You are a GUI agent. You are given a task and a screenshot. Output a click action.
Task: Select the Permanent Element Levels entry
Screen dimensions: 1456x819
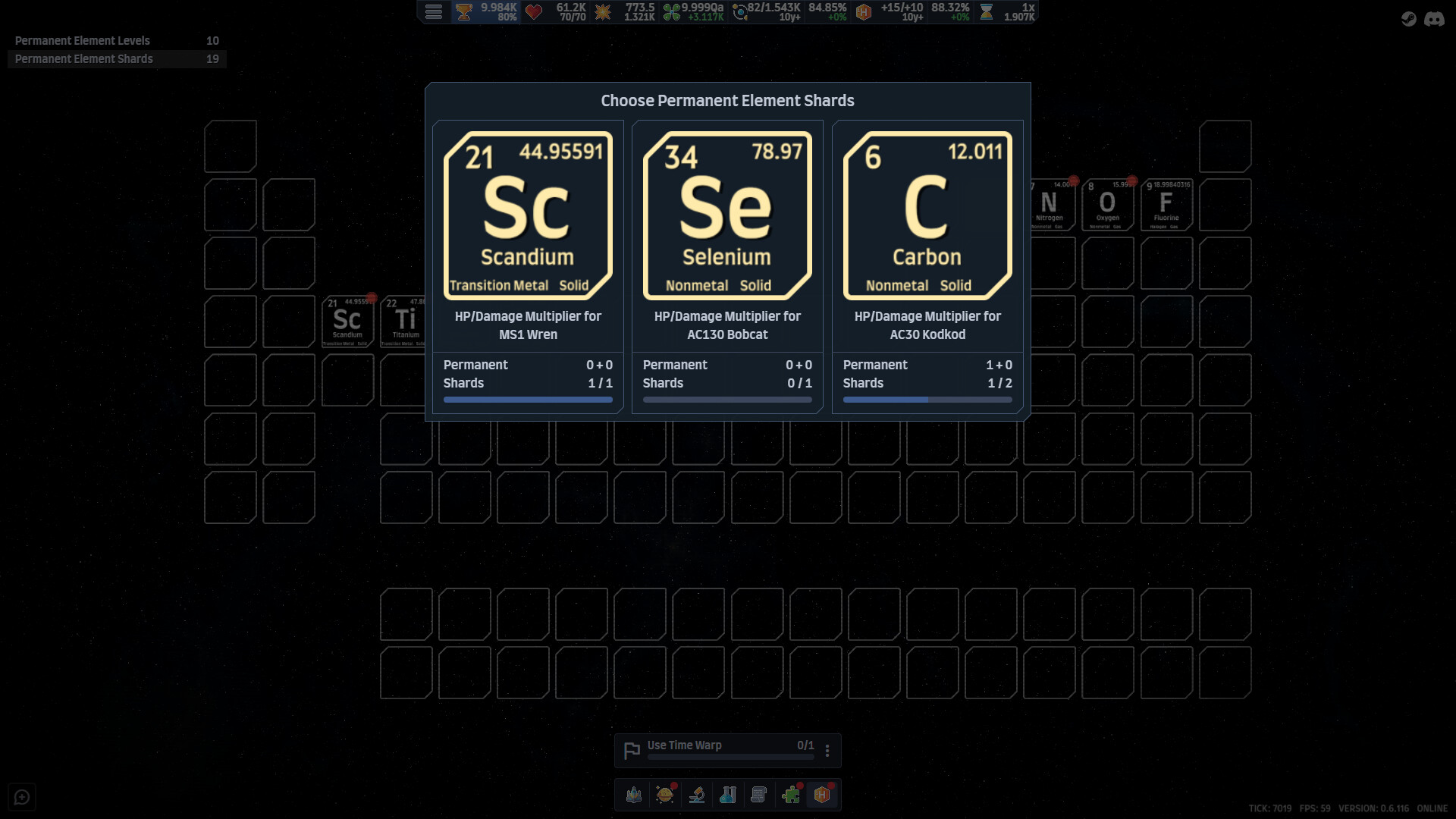click(117, 40)
